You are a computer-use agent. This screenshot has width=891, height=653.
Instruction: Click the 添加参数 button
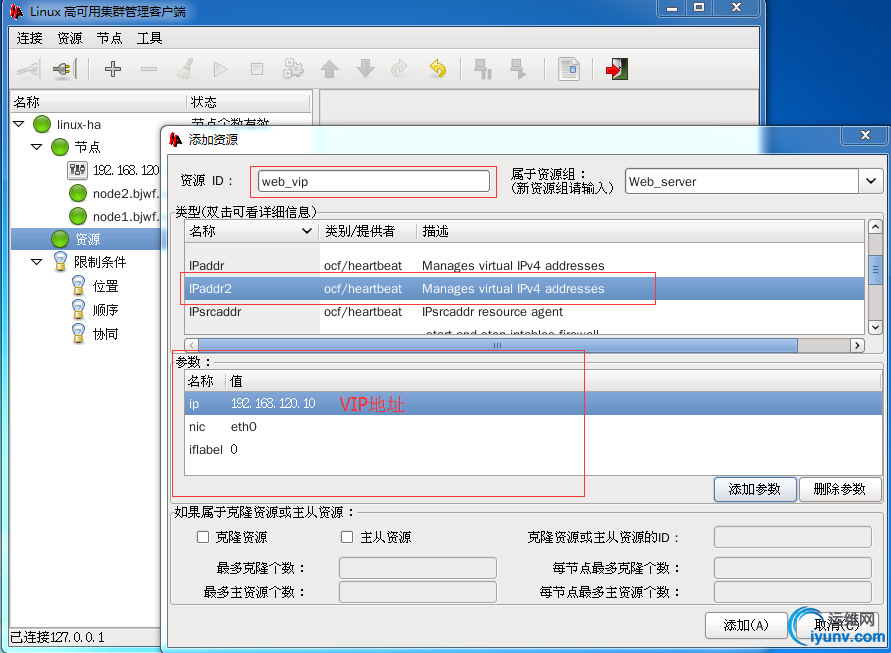pos(755,489)
